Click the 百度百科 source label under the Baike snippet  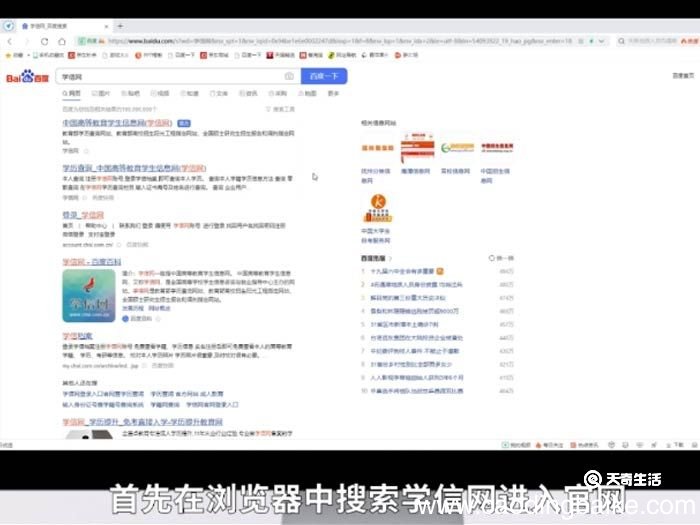click(137, 319)
